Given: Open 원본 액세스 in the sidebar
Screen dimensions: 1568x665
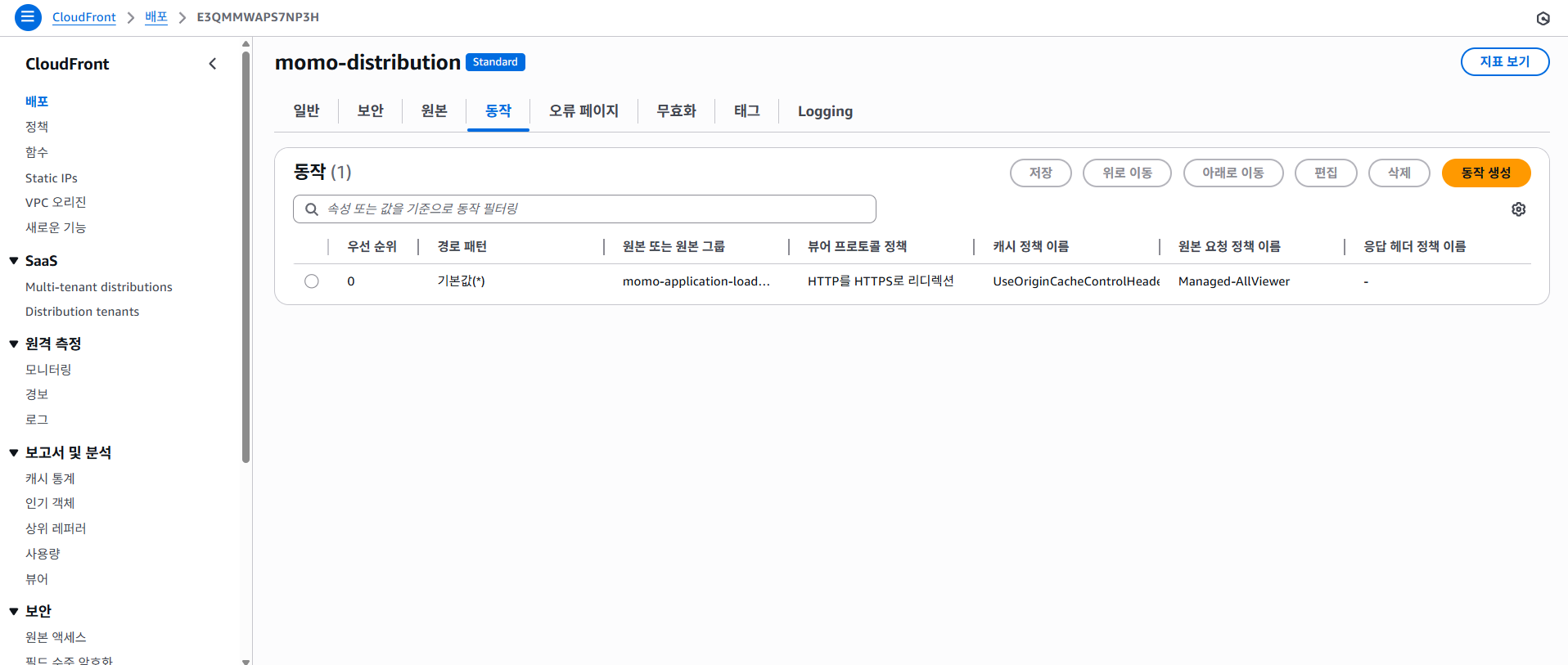Looking at the screenshot, I should coord(56,637).
